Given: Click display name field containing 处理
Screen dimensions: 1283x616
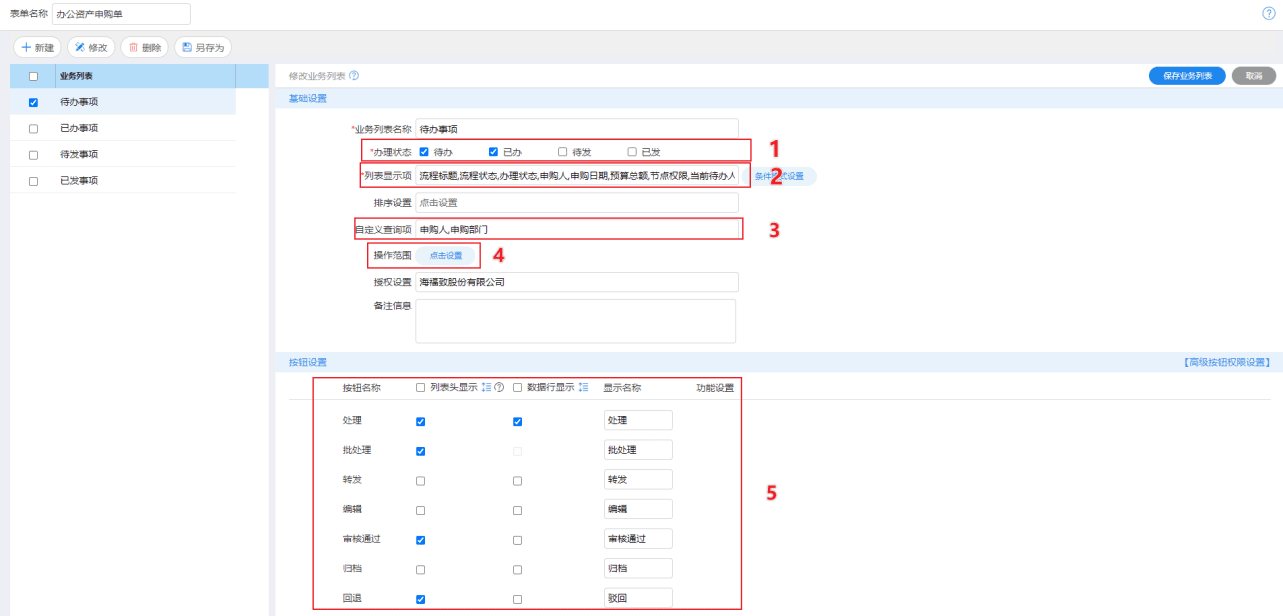Looking at the screenshot, I should [x=638, y=421].
